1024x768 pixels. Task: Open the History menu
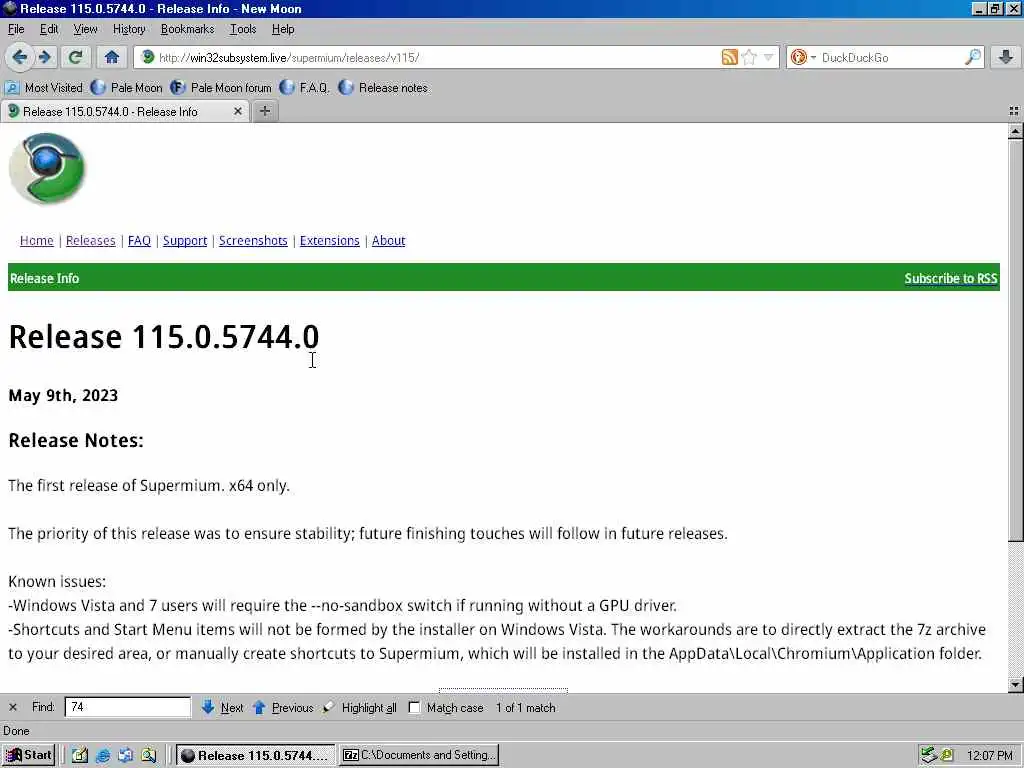click(129, 29)
